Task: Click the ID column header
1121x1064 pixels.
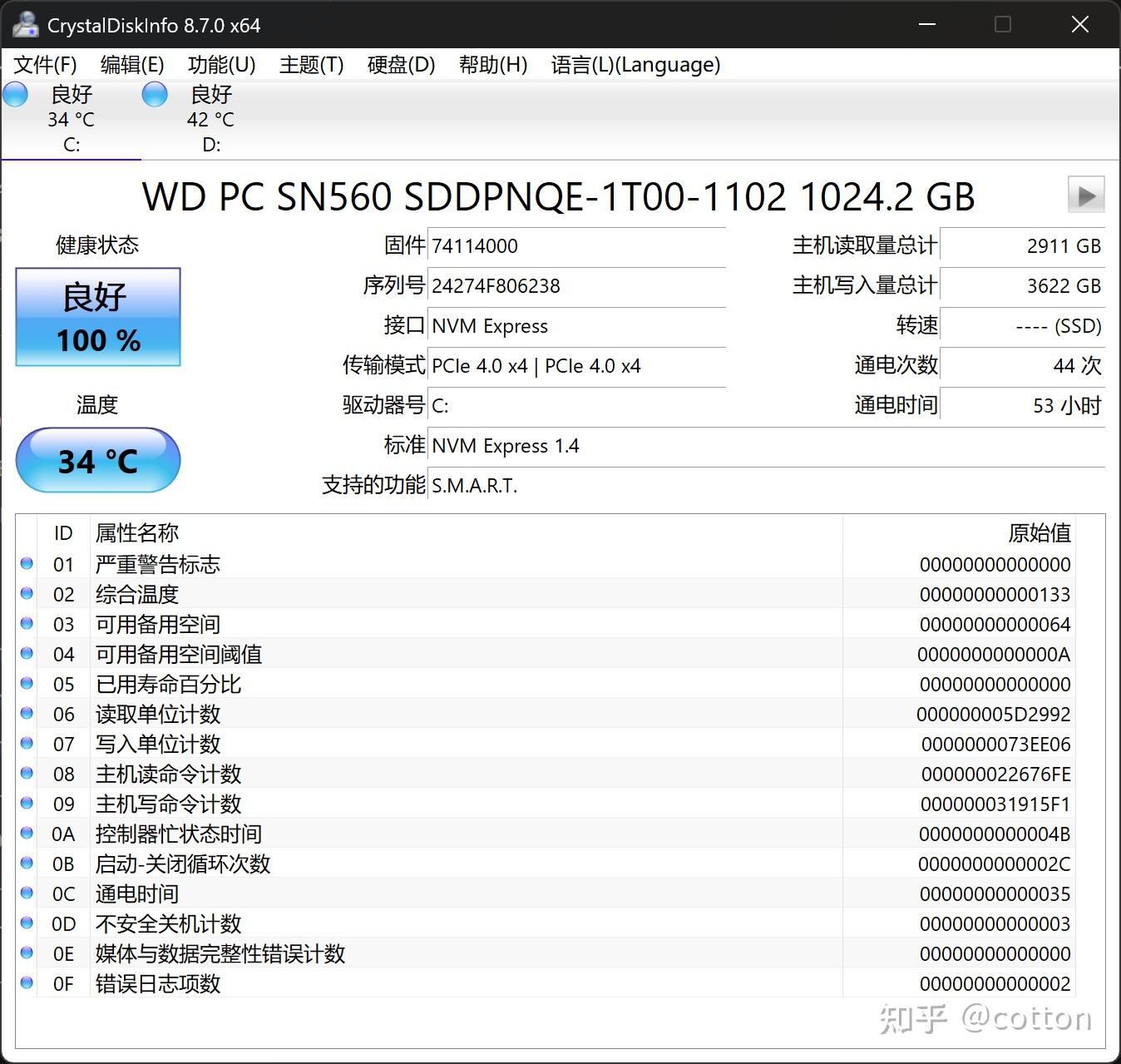Action: (x=63, y=532)
